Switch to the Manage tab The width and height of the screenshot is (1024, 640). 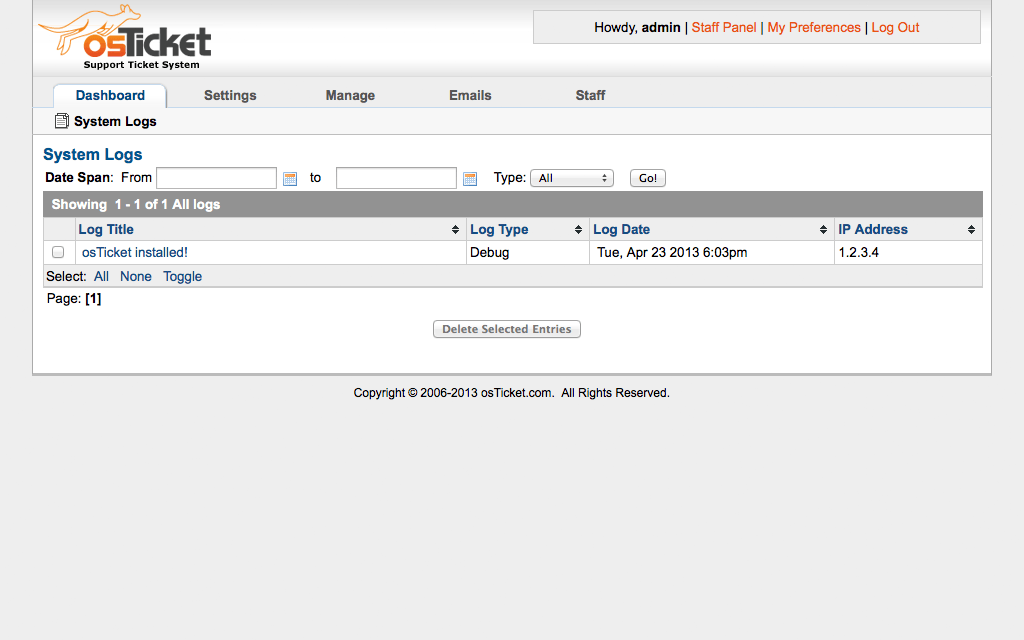click(x=350, y=96)
